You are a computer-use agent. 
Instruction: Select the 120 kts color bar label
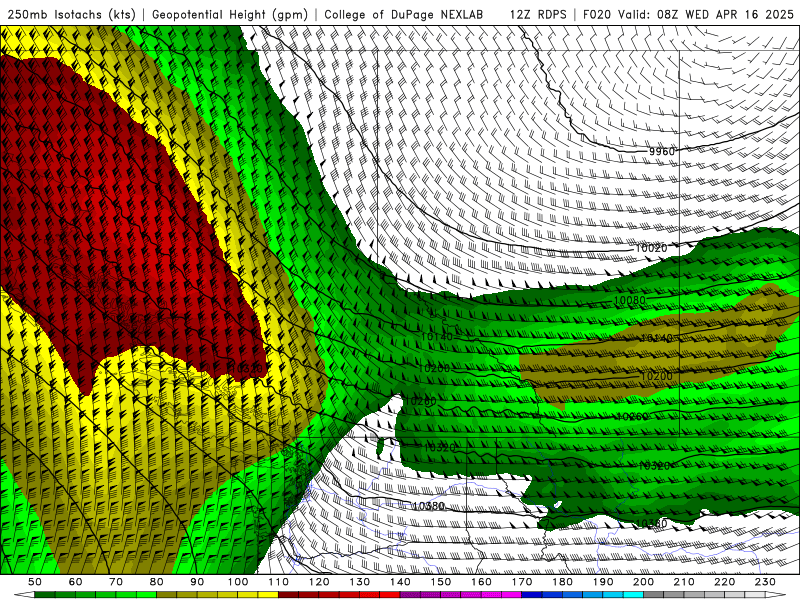[319, 582]
